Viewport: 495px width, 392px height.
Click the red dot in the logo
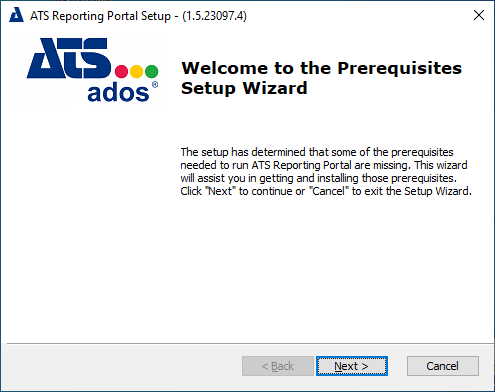tap(121, 71)
